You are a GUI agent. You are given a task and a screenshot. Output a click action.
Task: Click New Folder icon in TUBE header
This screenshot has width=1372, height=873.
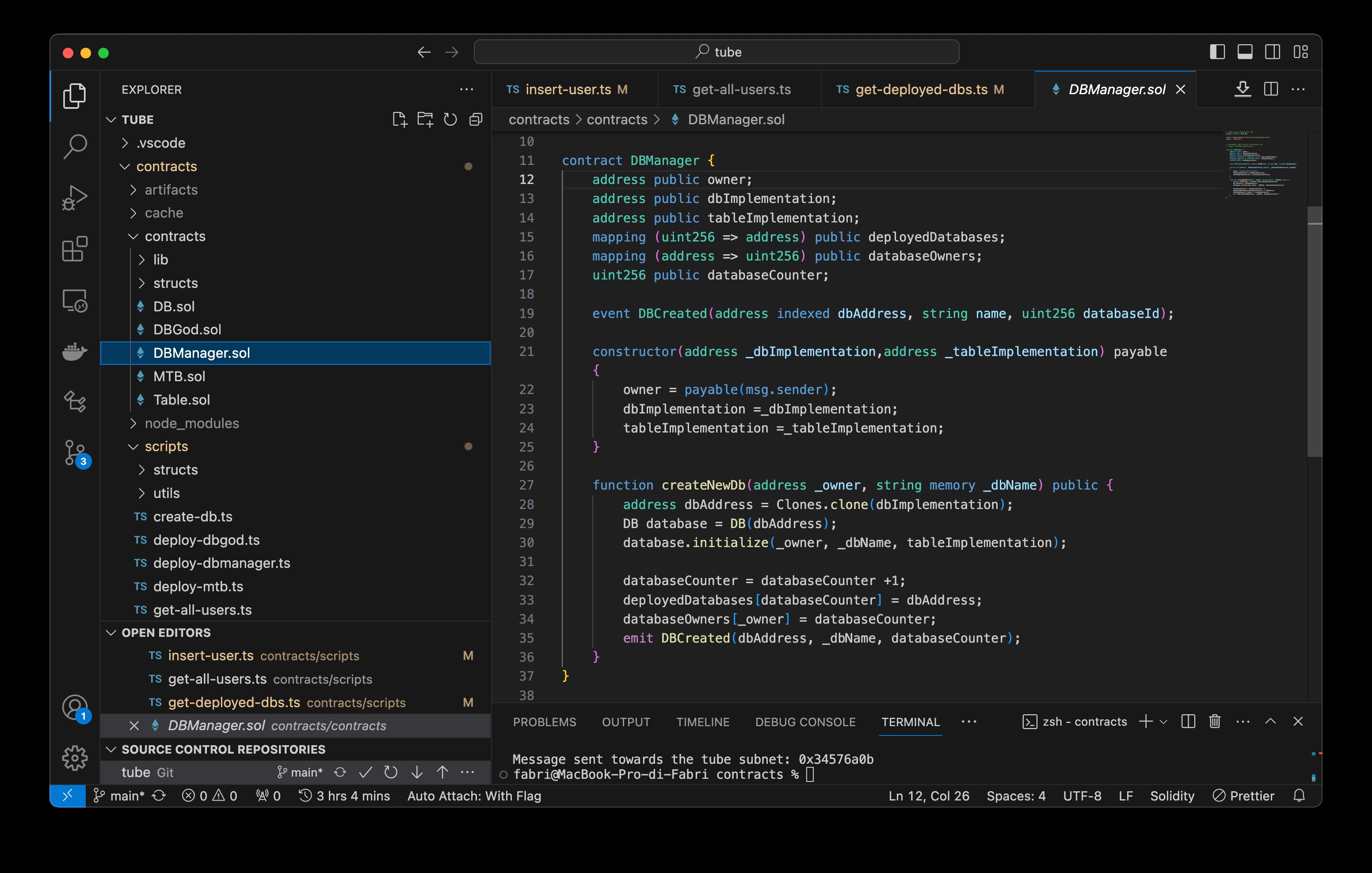tap(425, 119)
